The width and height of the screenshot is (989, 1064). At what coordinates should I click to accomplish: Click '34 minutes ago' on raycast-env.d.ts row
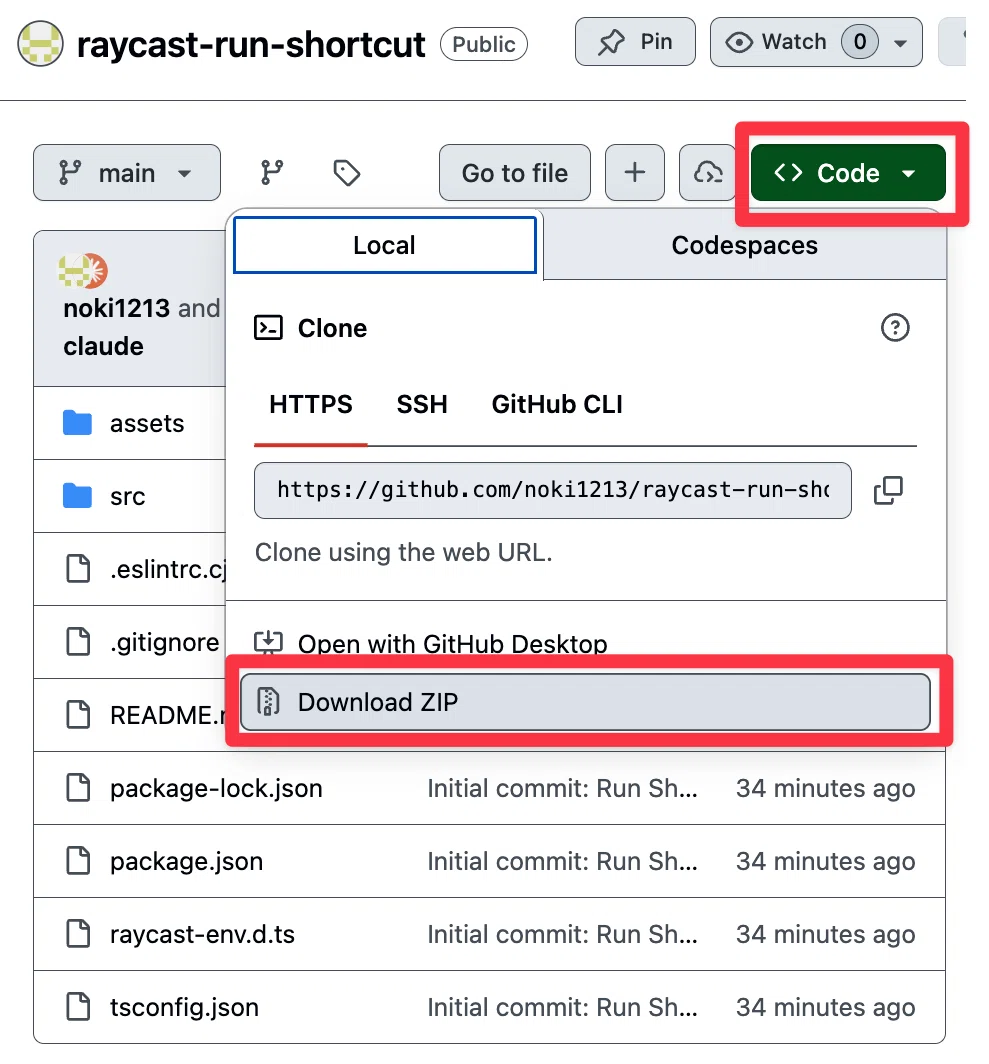[825, 934]
